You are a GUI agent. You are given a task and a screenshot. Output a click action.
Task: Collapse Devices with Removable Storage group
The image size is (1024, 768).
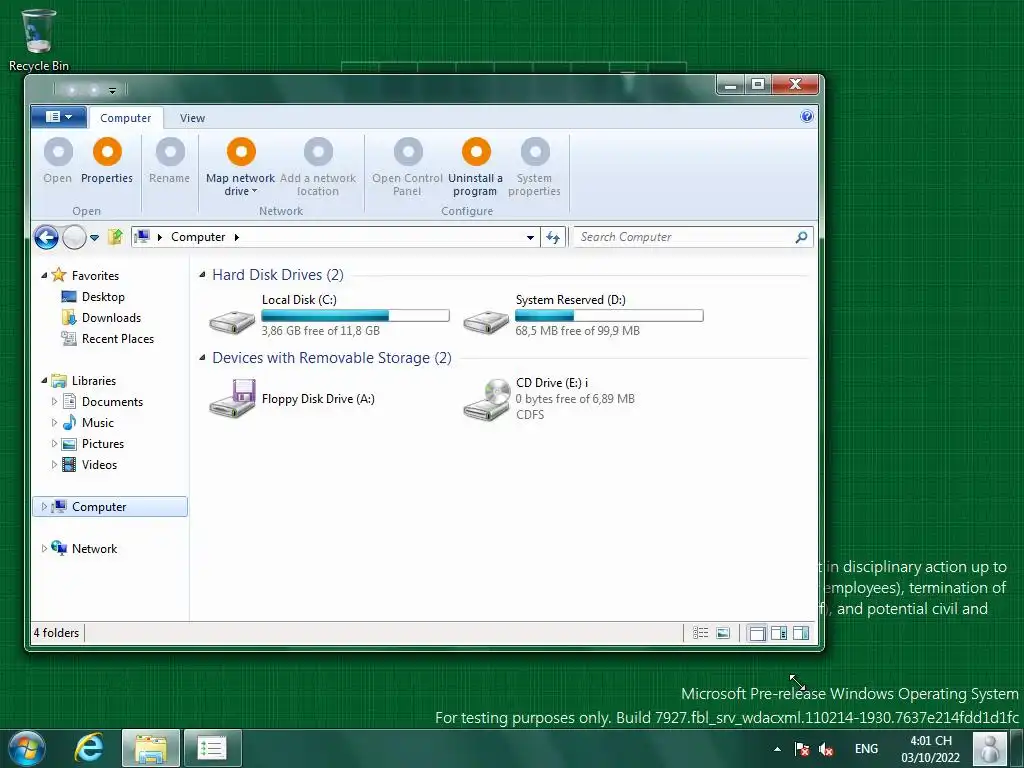click(202, 358)
